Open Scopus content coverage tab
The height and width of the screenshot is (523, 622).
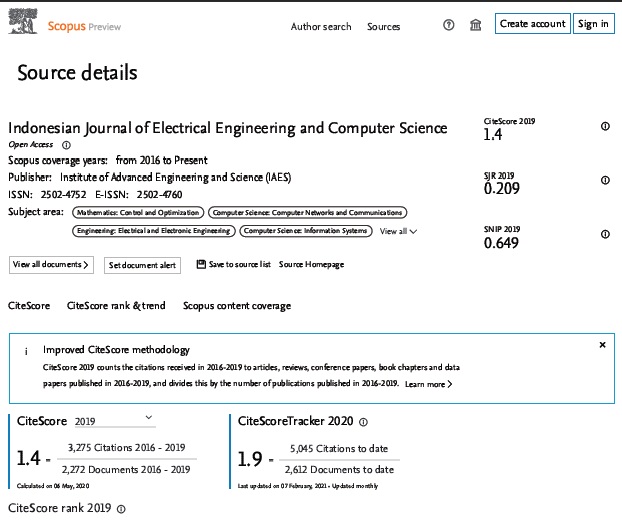click(x=237, y=306)
